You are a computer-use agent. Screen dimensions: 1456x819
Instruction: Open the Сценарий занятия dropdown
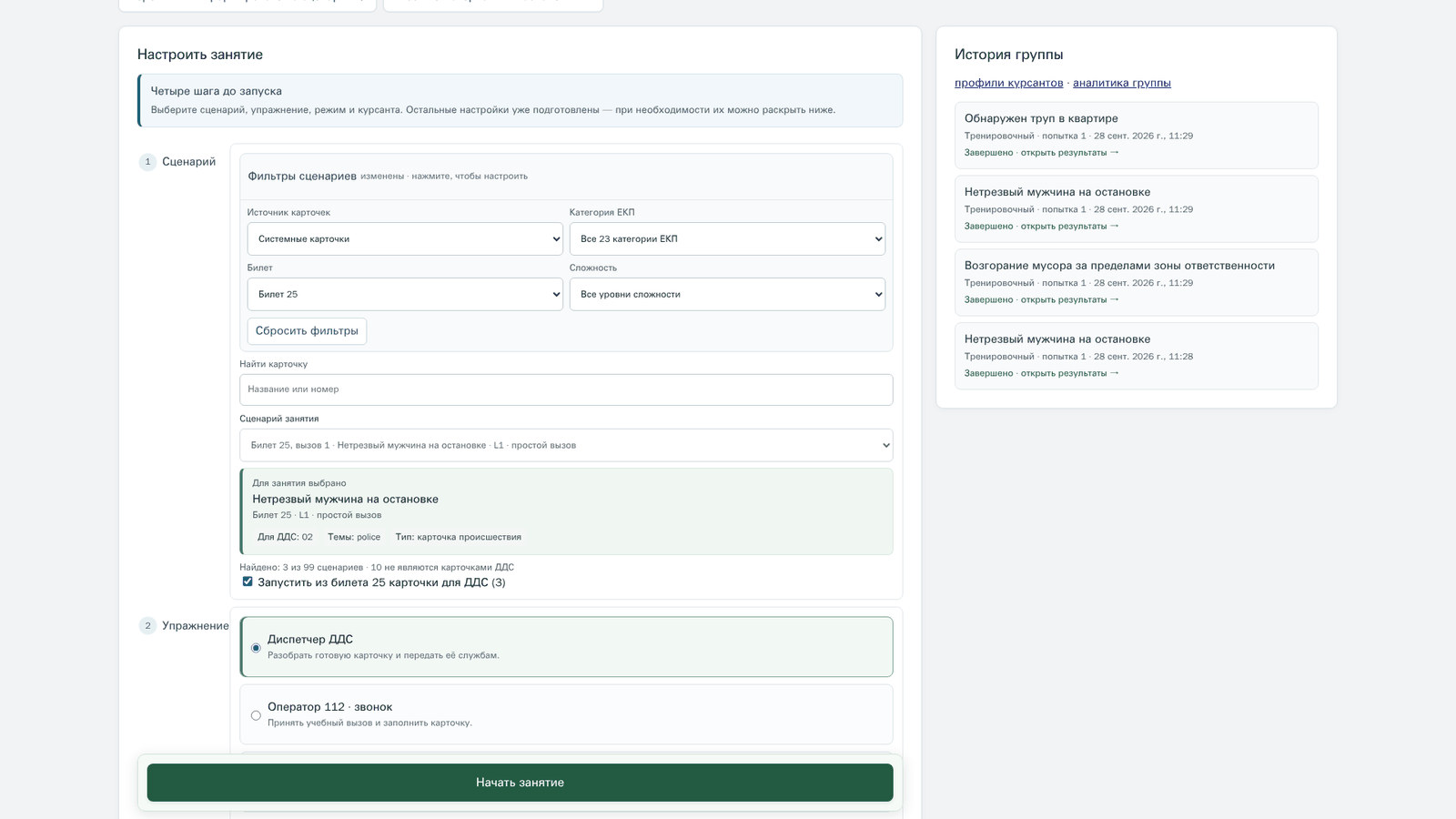566,445
